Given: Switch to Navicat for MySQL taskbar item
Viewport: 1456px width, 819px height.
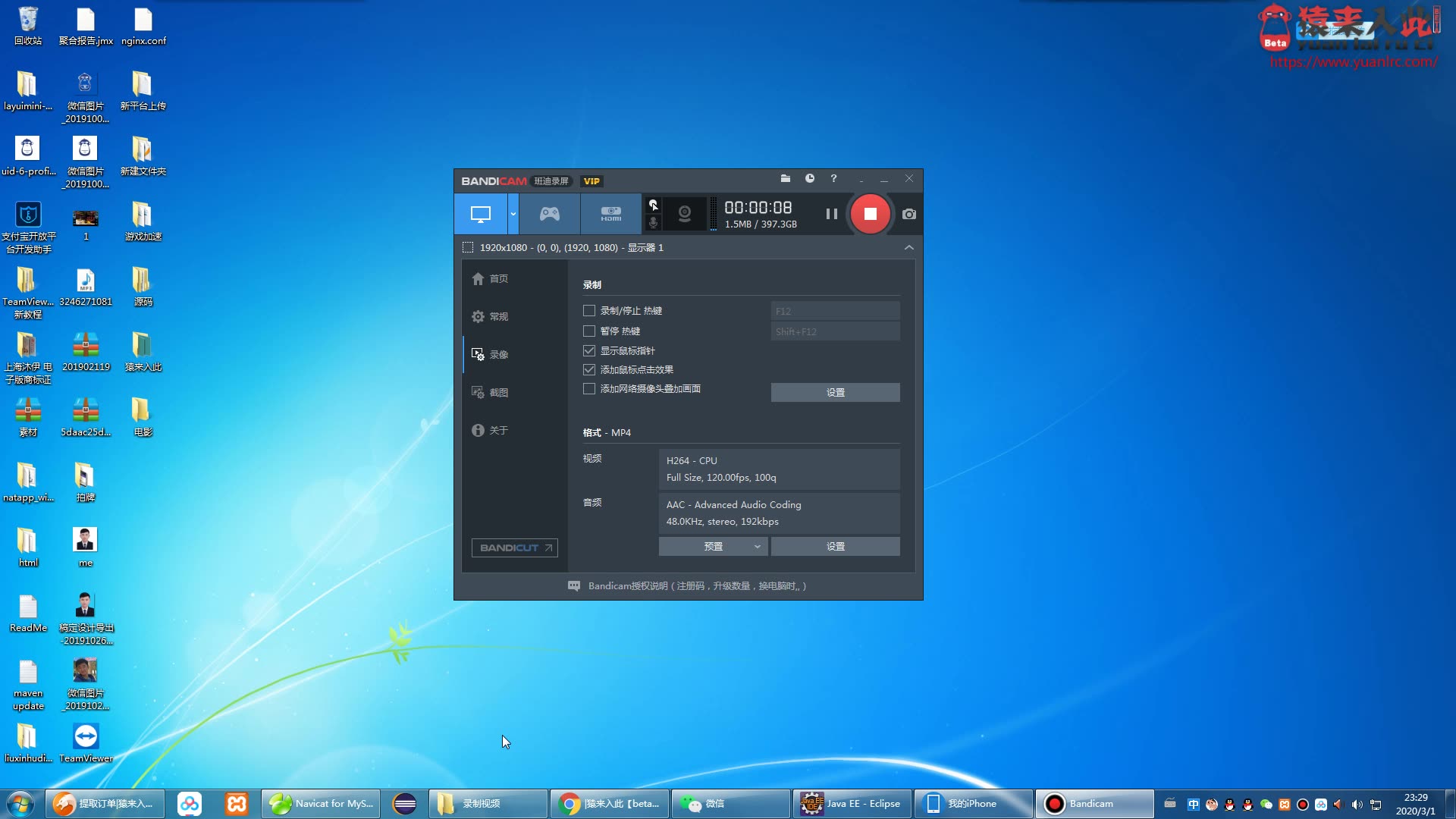Looking at the screenshot, I should [322, 803].
